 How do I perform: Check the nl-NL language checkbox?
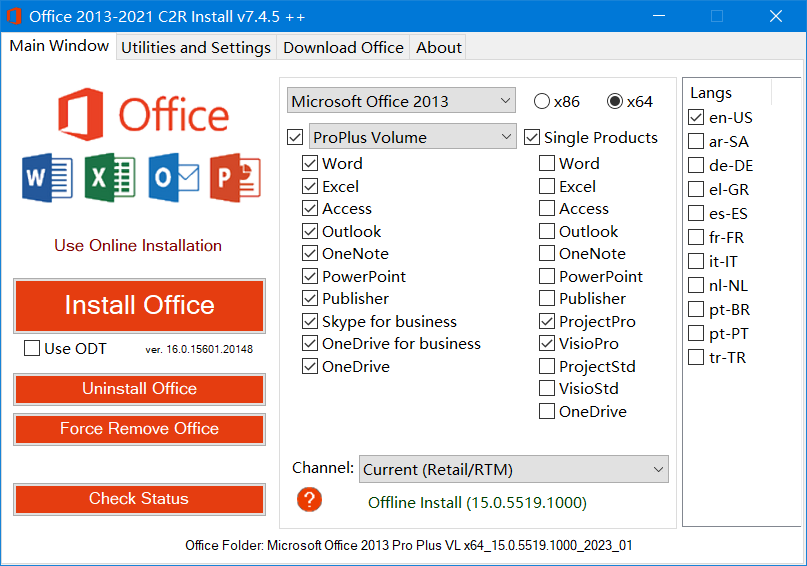click(x=696, y=285)
